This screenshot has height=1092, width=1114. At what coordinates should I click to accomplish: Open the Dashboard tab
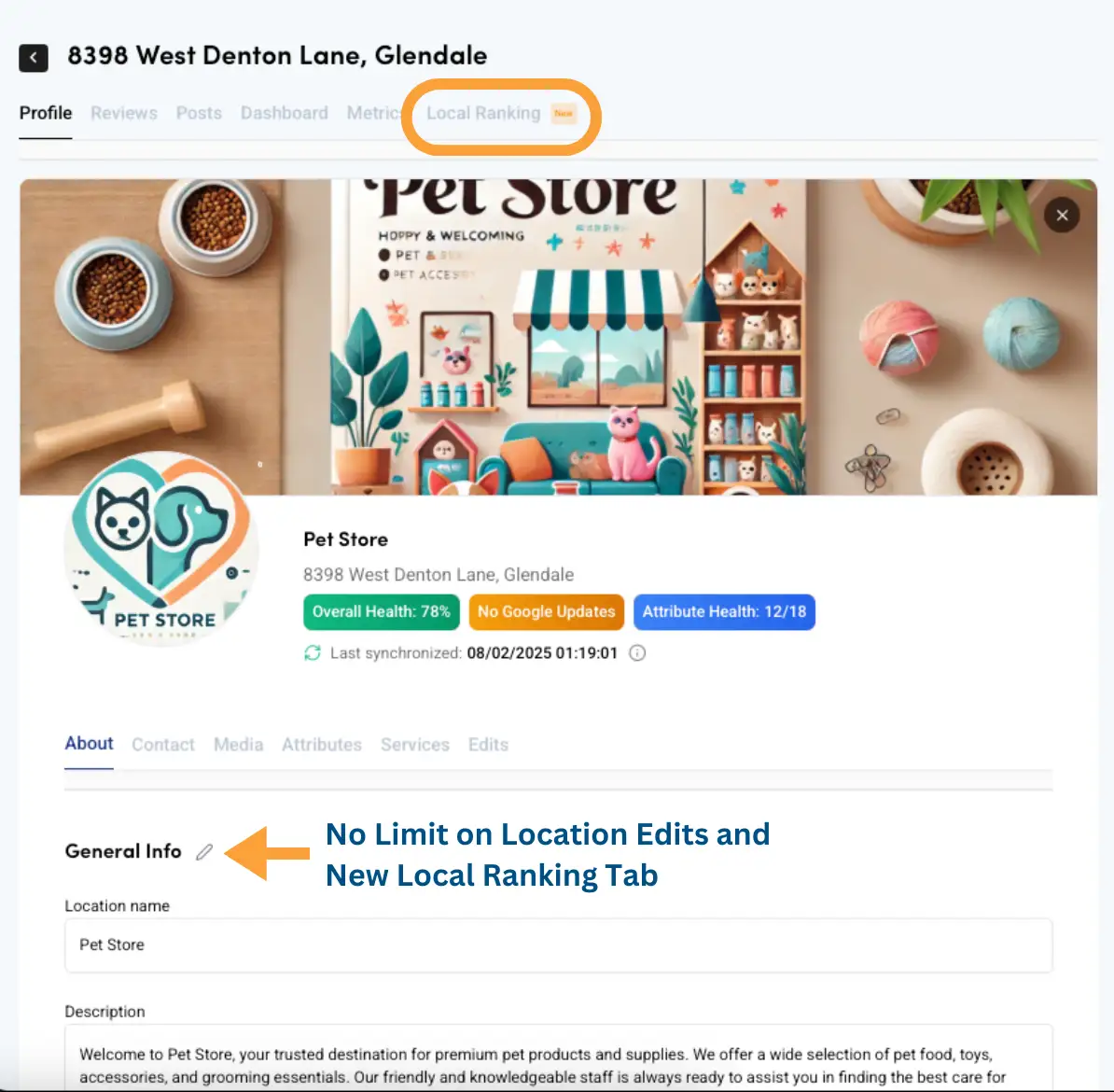(x=285, y=113)
